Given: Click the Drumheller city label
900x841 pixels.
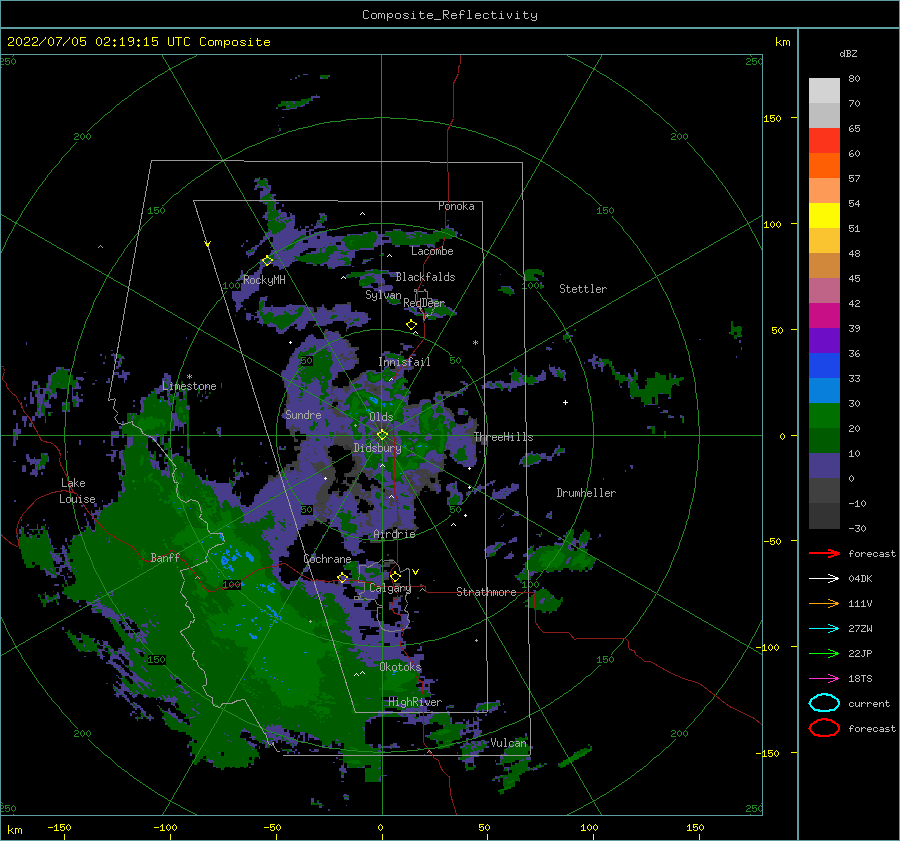Looking at the screenshot, I should (586, 493).
